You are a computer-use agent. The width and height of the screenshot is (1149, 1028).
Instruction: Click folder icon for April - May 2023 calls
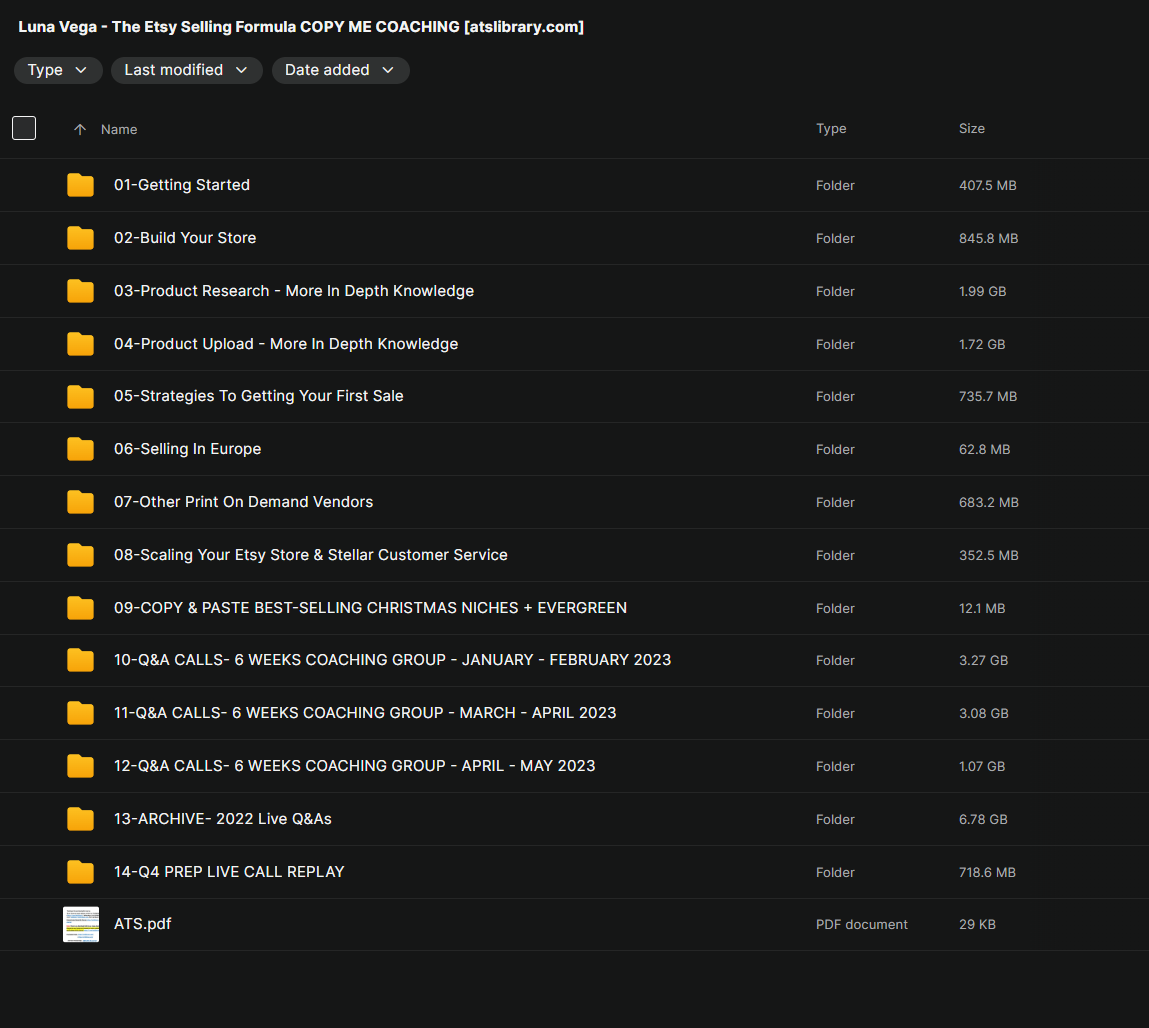pyautogui.click(x=81, y=766)
